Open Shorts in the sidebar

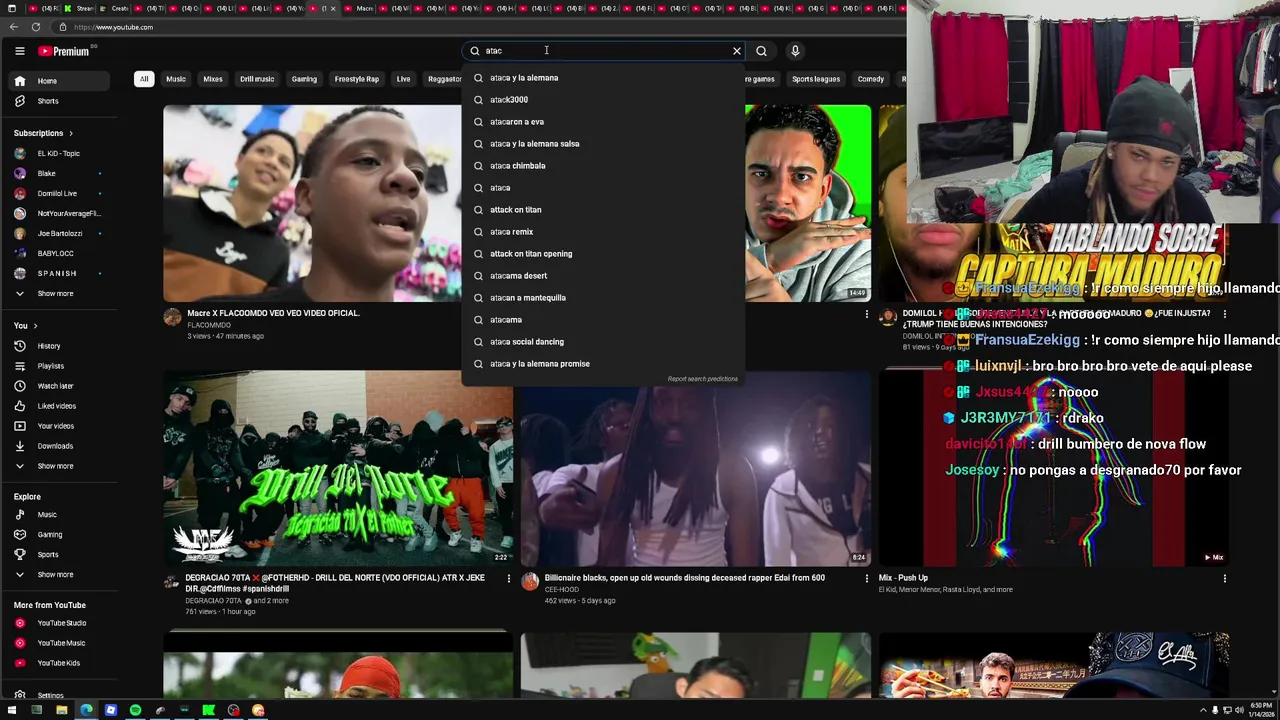coord(59,101)
